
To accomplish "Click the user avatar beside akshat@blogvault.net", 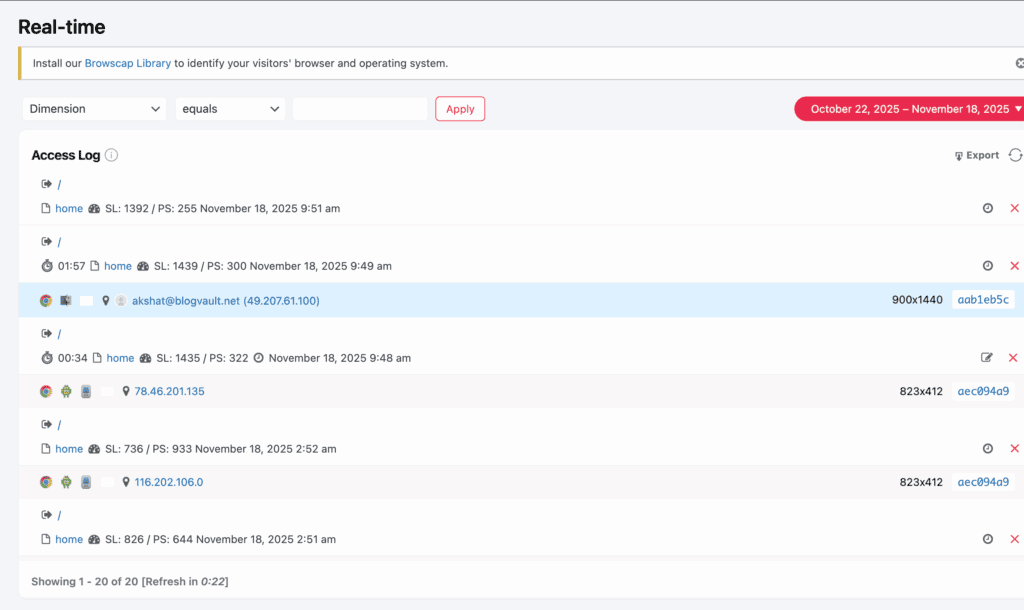I will tap(121, 300).
